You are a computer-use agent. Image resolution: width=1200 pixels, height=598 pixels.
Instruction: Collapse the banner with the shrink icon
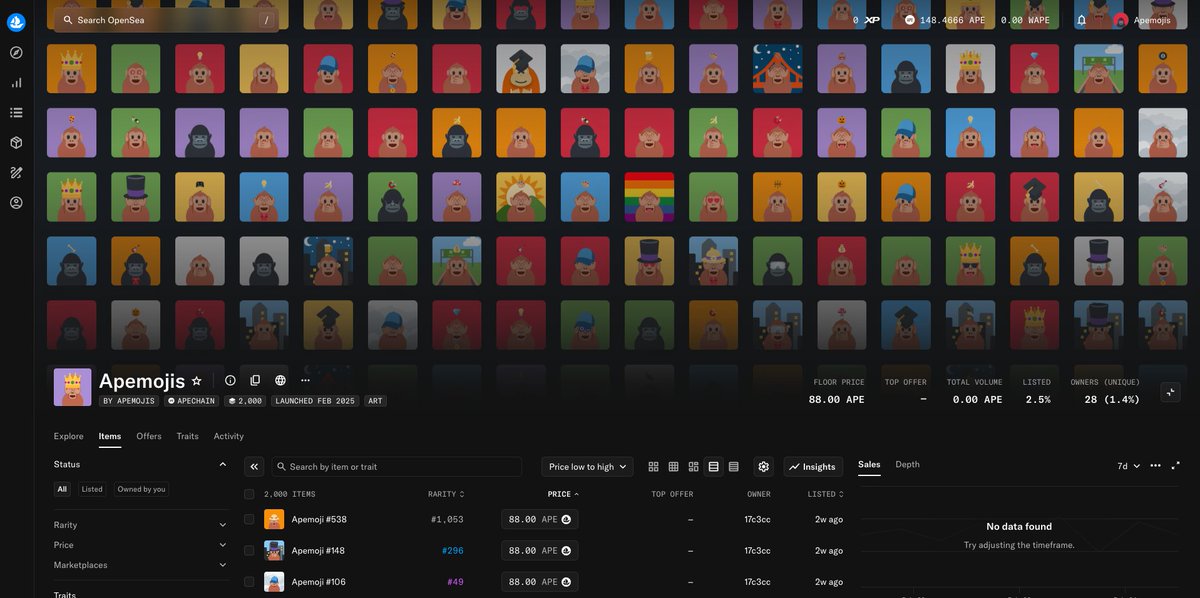(x=1171, y=392)
